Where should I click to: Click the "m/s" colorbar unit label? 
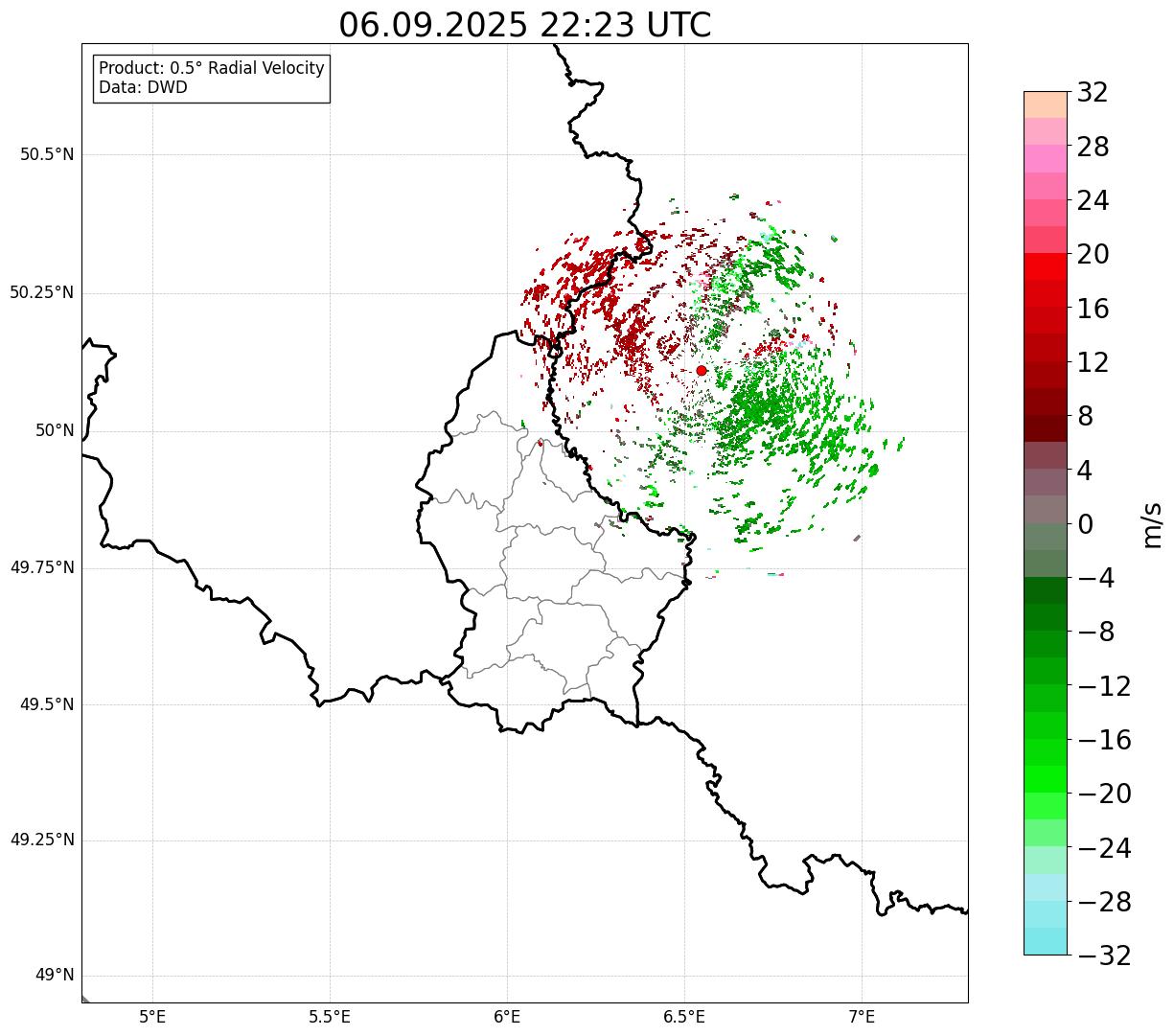click(1153, 524)
